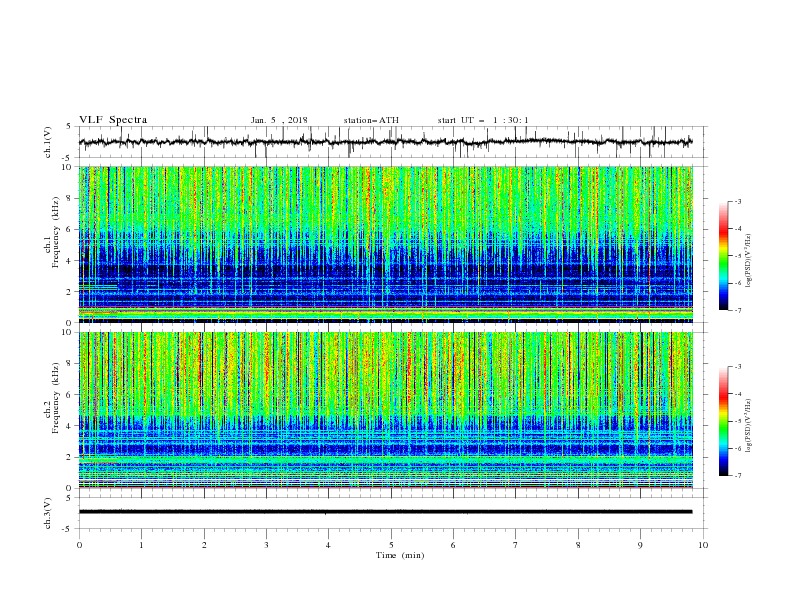Click the ch.1 voltage waveform trace
The image size is (792, 612).
tap(386, 142)
